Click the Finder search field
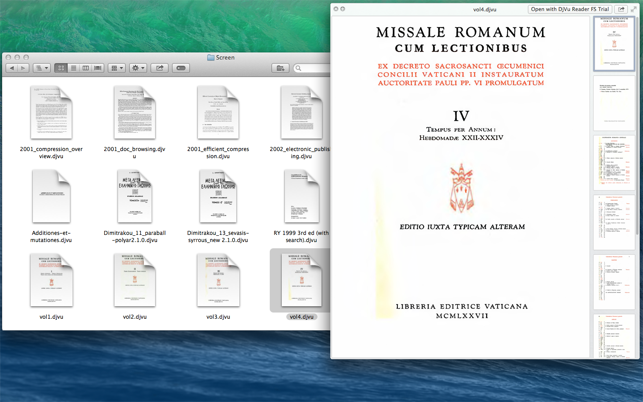 pos(312,68)
